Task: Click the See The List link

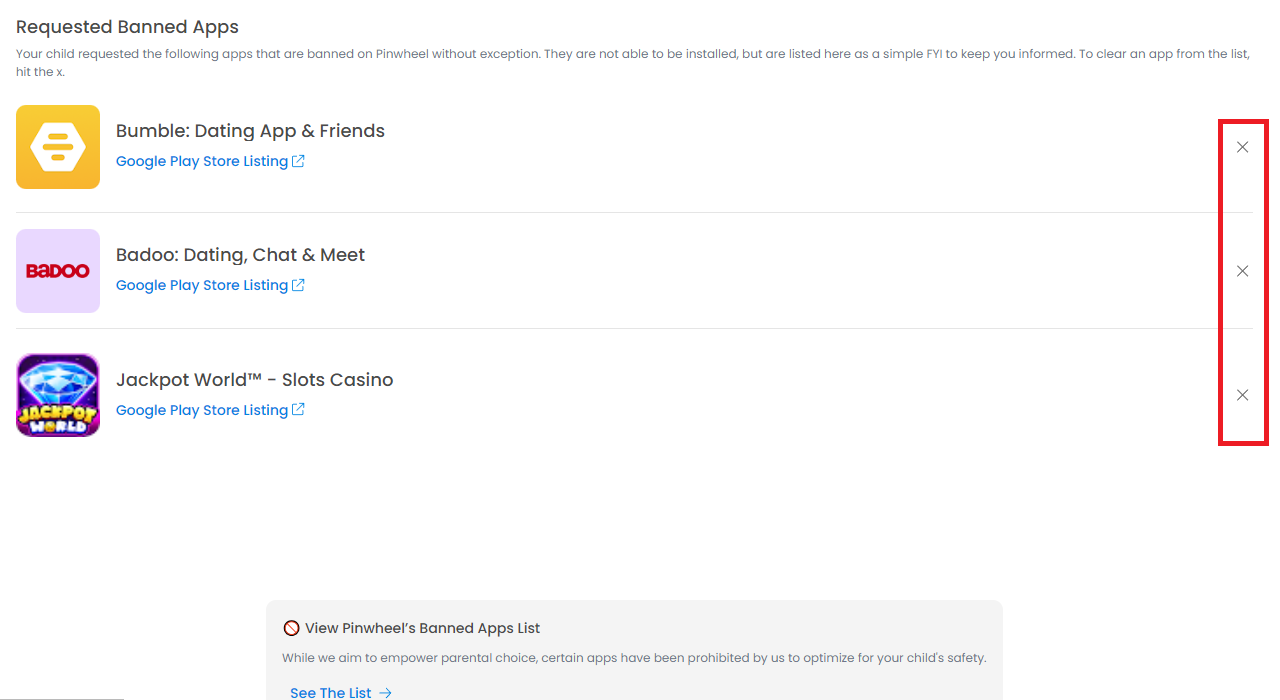Action: 330,692
